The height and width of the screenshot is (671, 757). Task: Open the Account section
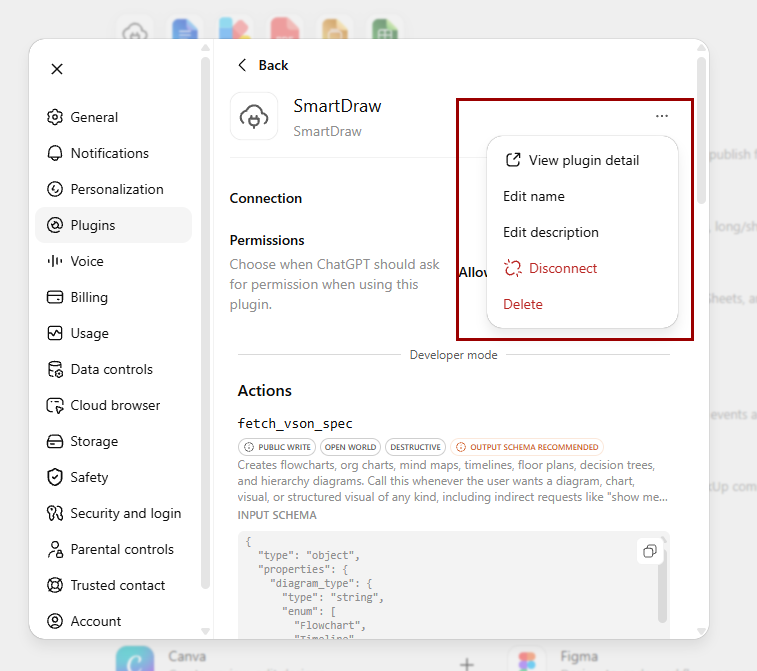(x=113, y=621)
